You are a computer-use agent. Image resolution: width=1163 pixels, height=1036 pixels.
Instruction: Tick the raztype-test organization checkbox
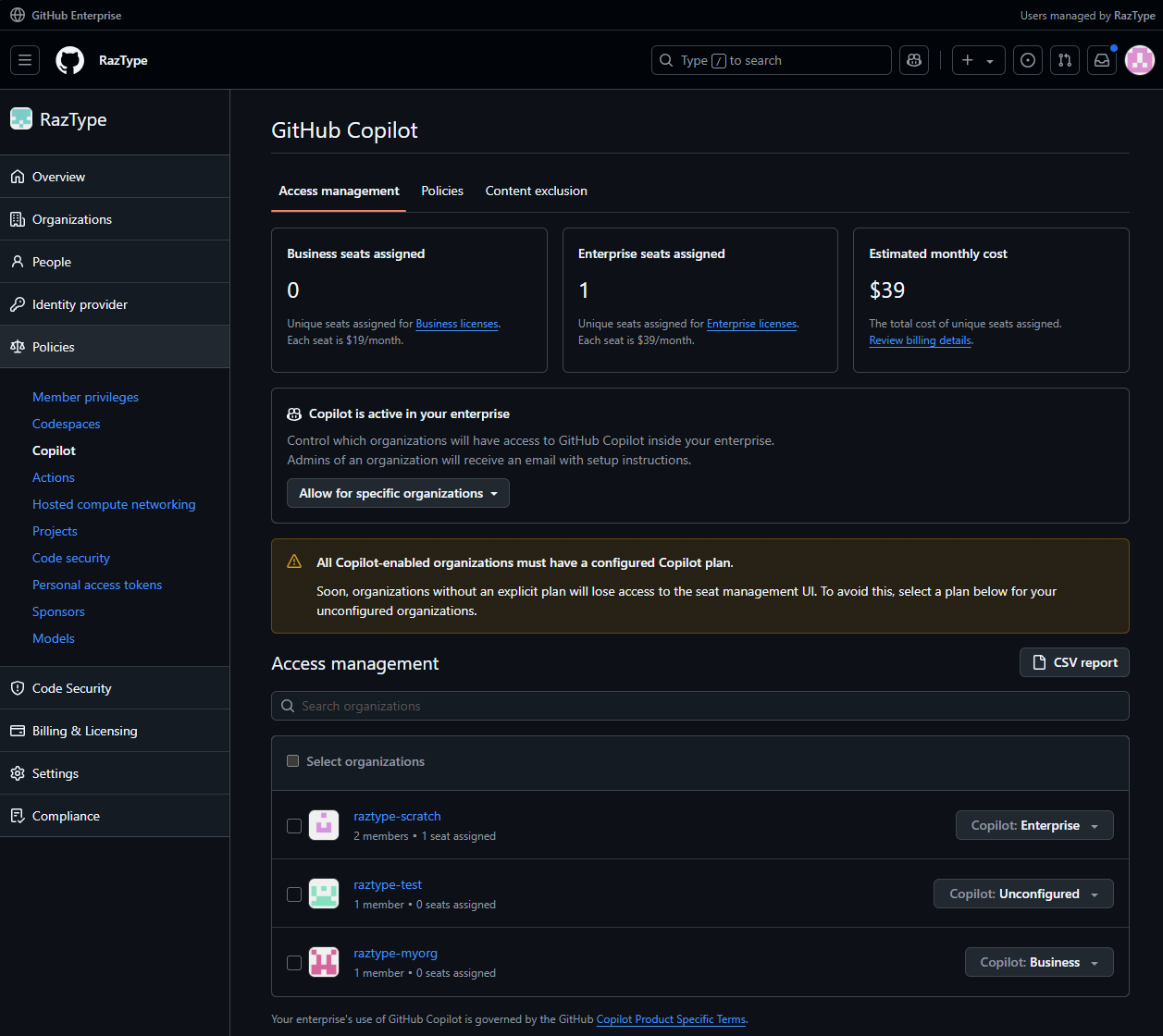click(294, 894)
